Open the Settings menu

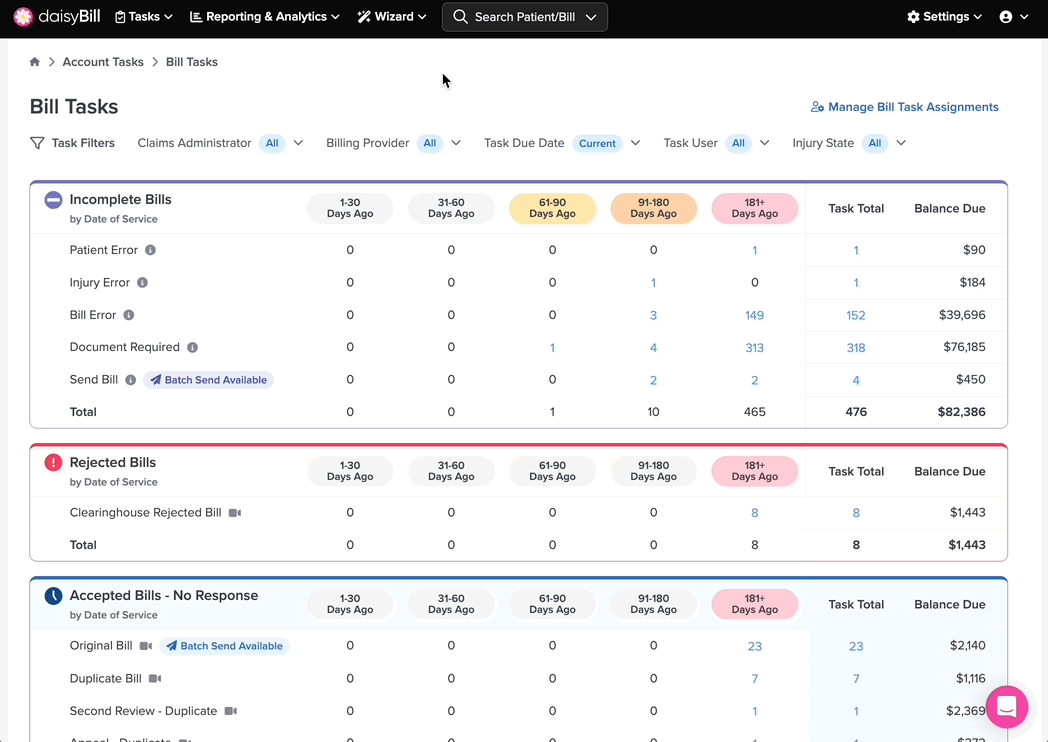[x=944, y=17]
